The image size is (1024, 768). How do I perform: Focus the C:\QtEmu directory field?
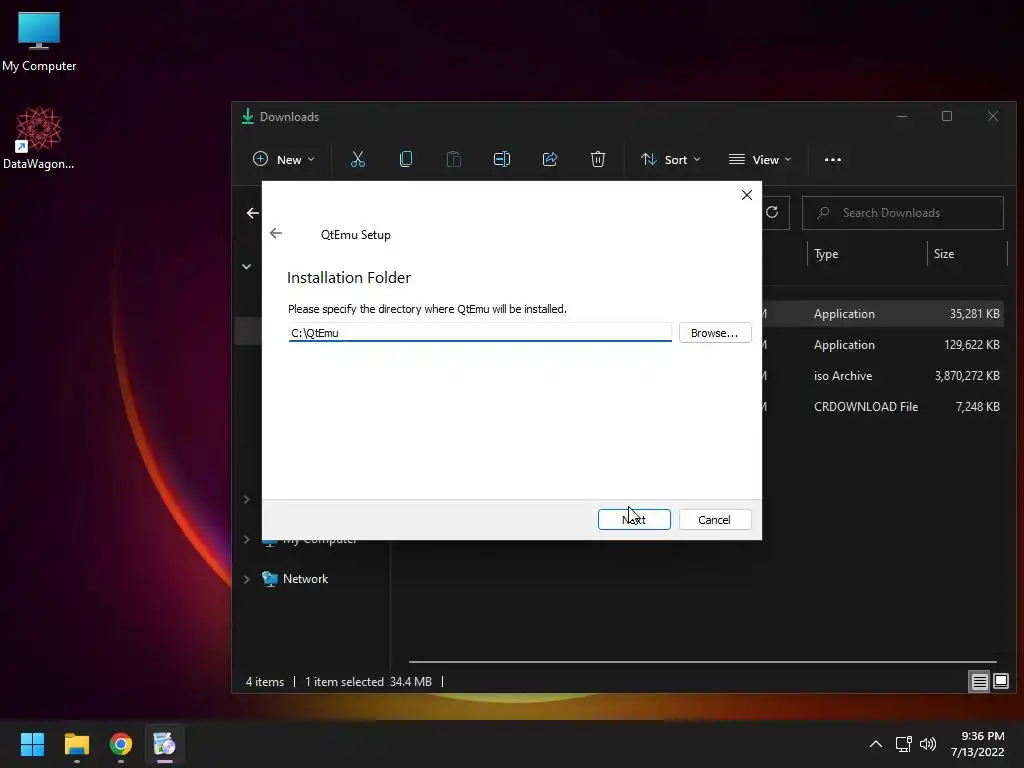(x=479, y=332)
